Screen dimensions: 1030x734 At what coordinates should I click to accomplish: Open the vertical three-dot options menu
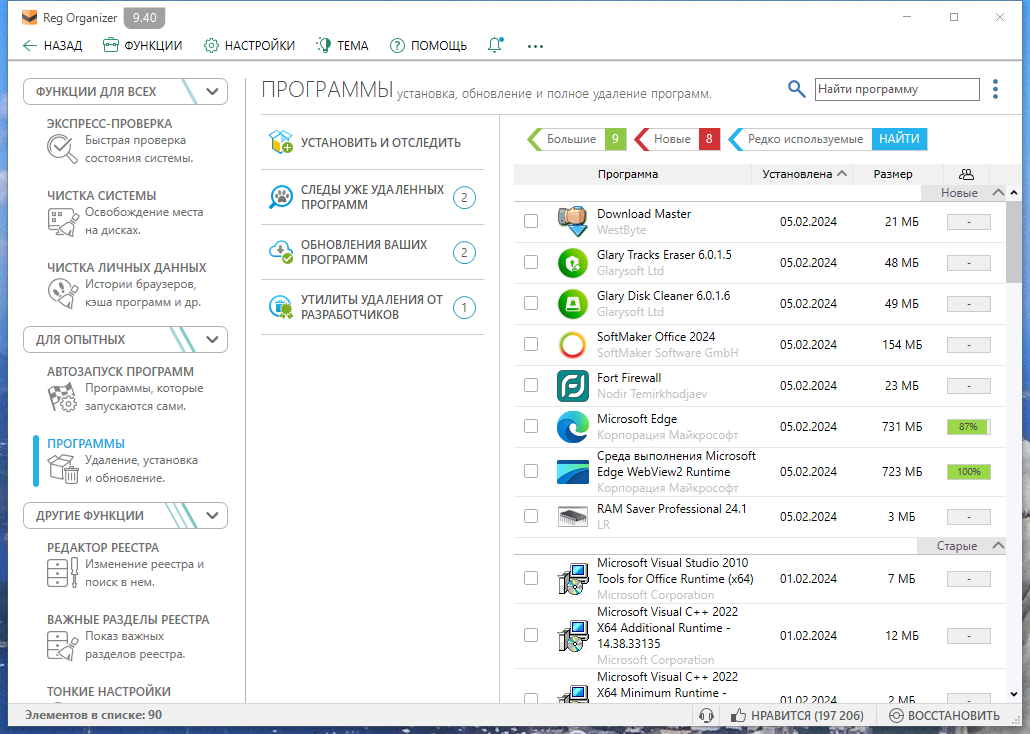[995, 89]
